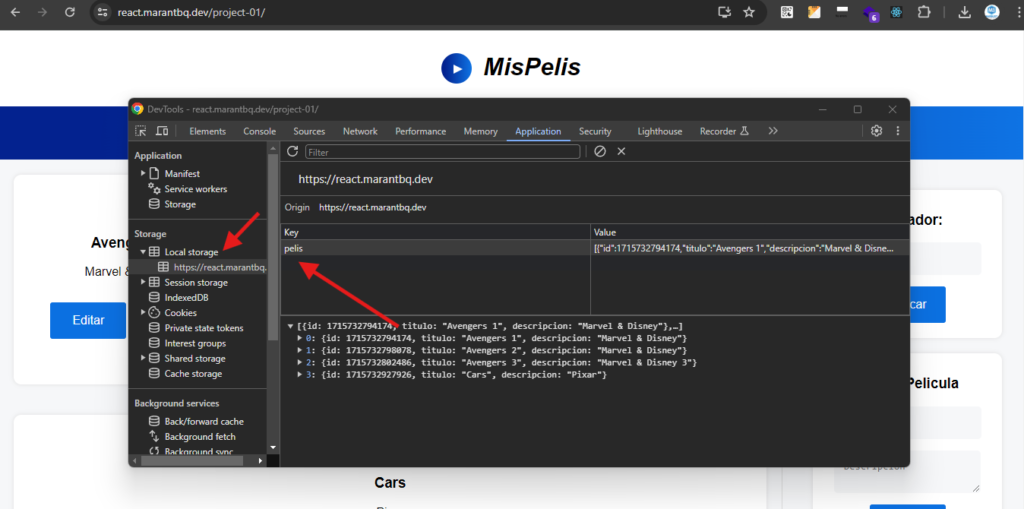Bookmark page with the star icon
Image resolution: width=1024 pixels, height=509 pixels.
coord(749,12)
